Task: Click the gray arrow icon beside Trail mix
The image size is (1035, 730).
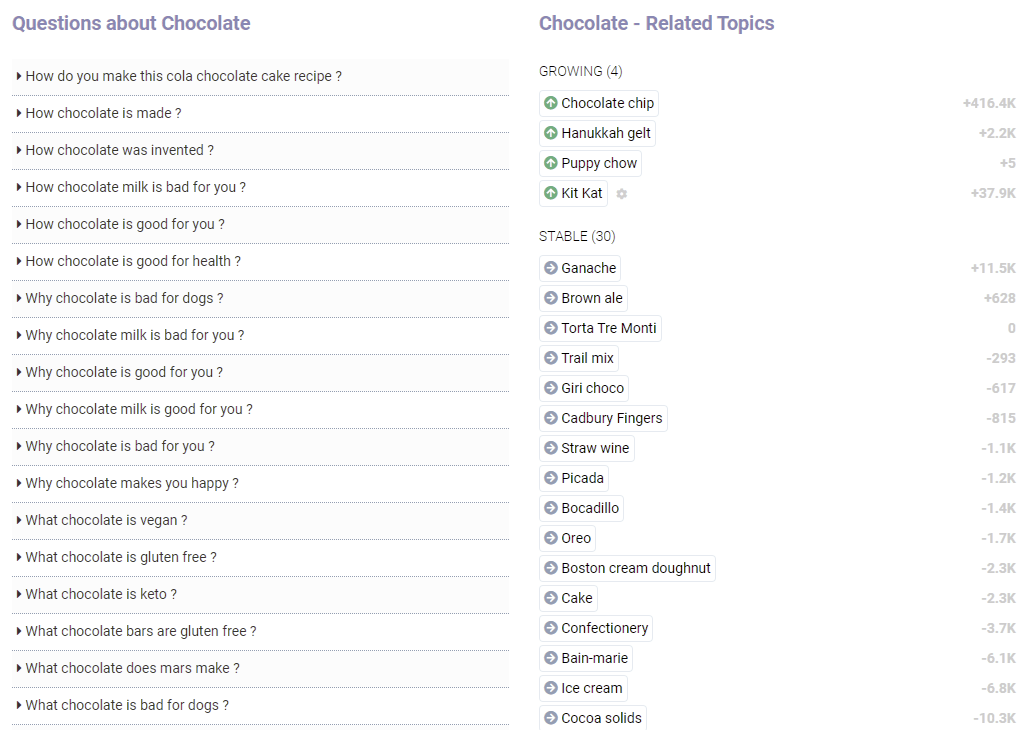Action: [x=551, y=358]
